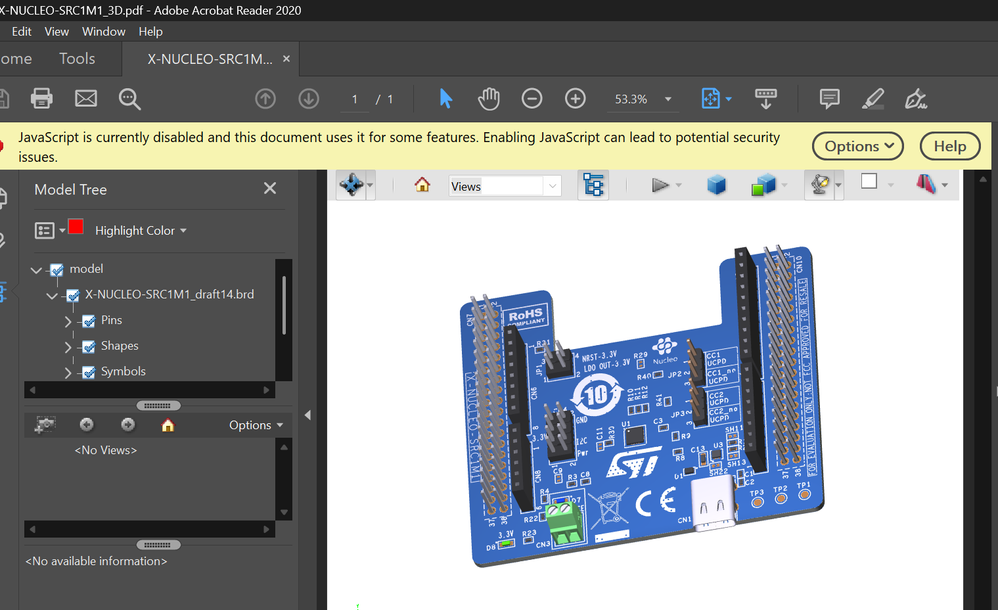998x610 pixels.
Task: Open the View menu
Action: click(56, 31)
